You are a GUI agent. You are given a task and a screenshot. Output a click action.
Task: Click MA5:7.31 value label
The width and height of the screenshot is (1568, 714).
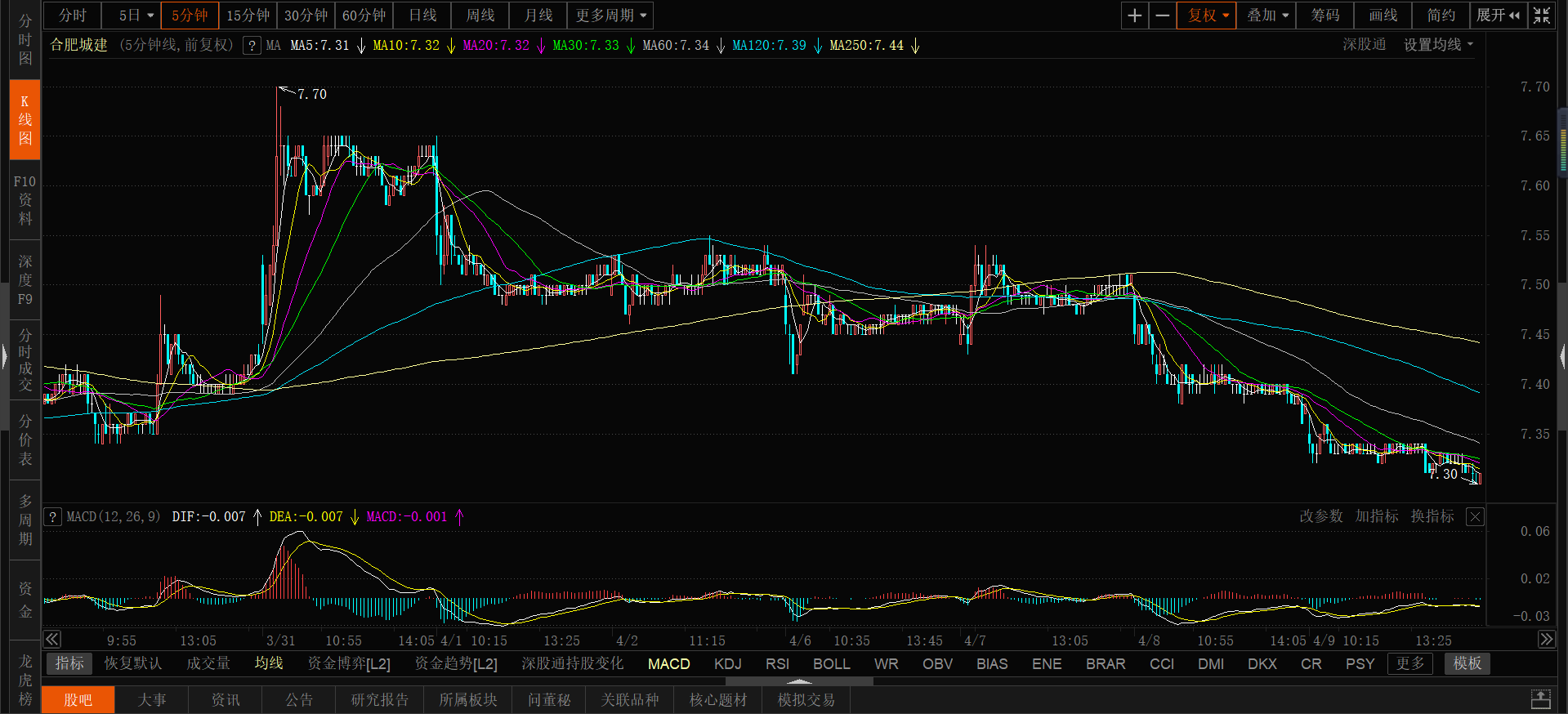tap(319, 46)
